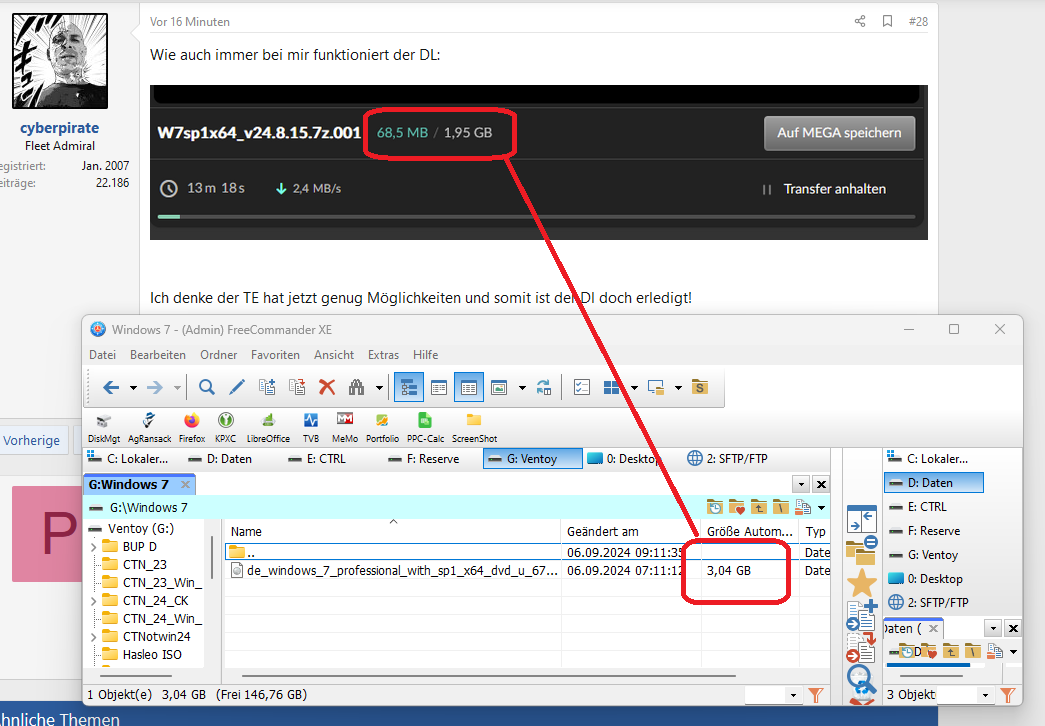This screenshot has height=726, width=1045.
Task: Click the Back arrow in FreeCommander toolbar
Action: click(111, 387)
